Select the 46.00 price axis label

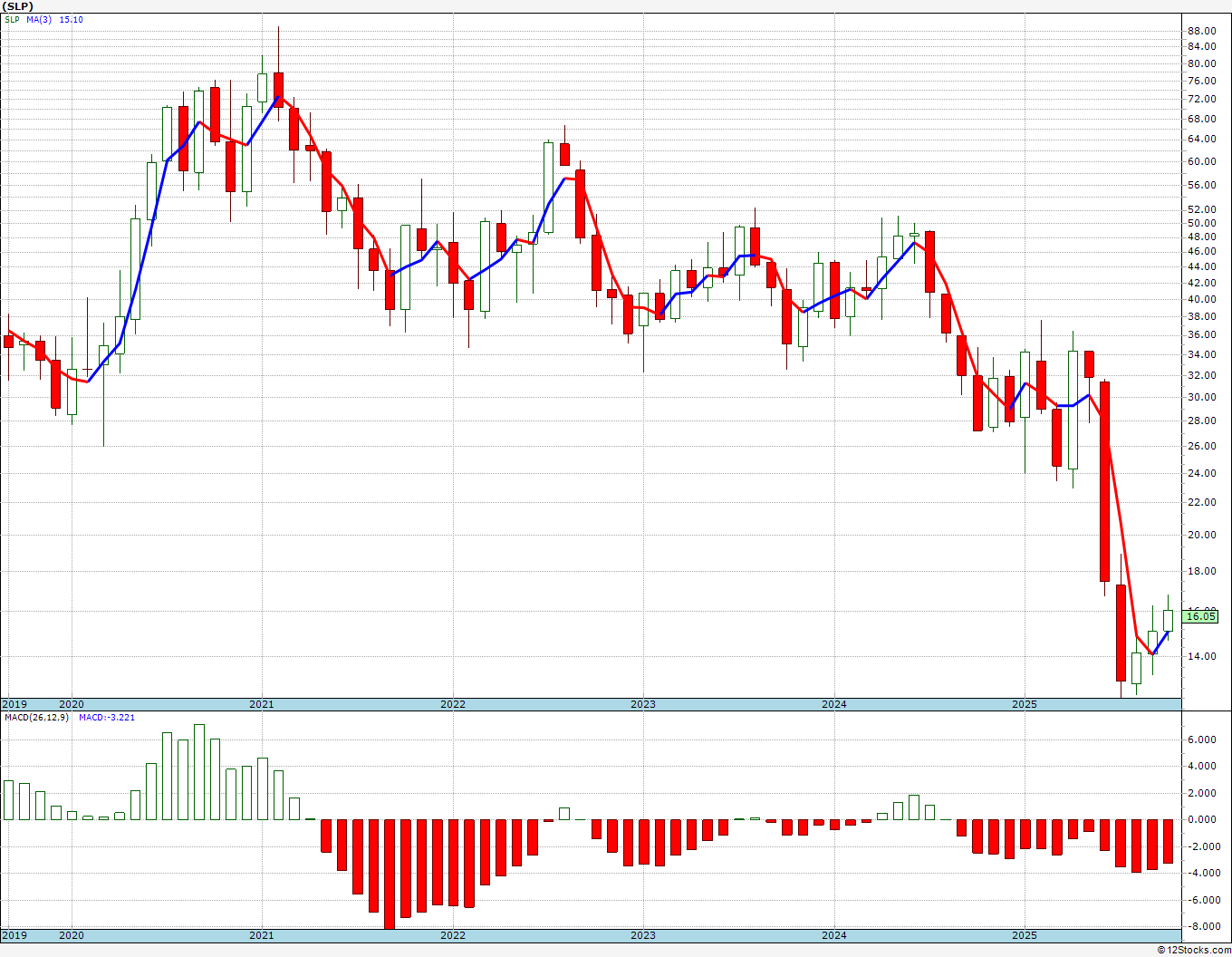point(1201,251)
